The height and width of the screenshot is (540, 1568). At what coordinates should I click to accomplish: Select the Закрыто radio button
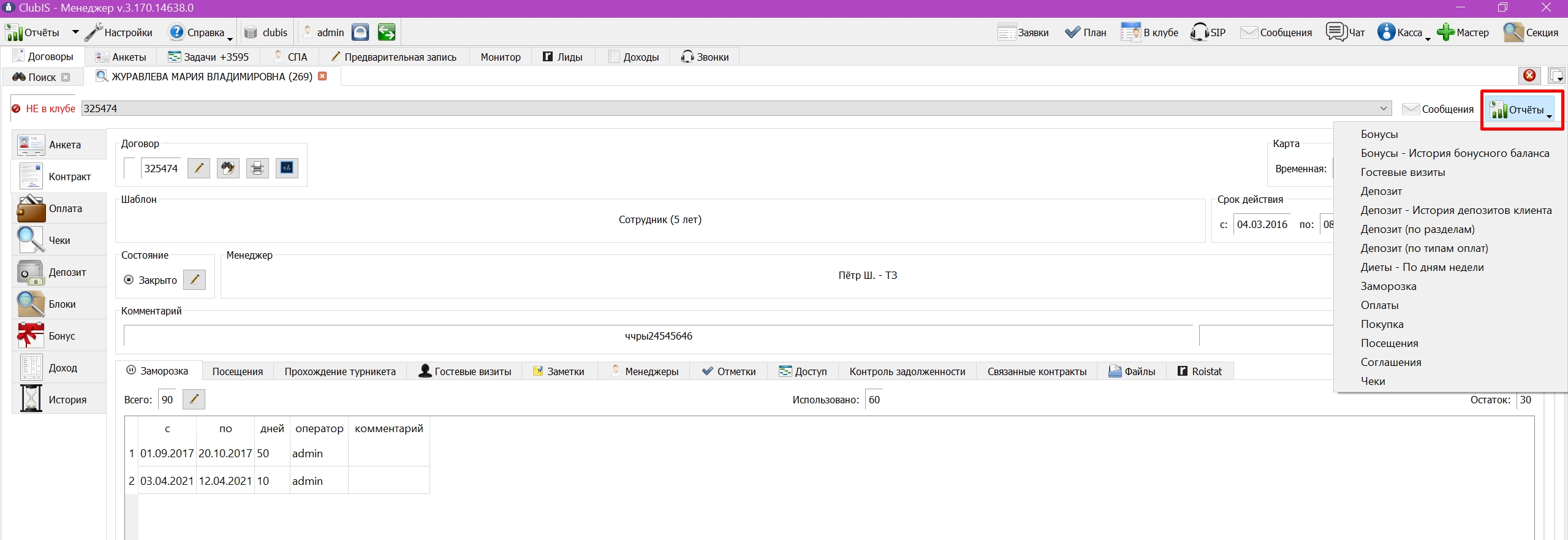coord(129,280)
